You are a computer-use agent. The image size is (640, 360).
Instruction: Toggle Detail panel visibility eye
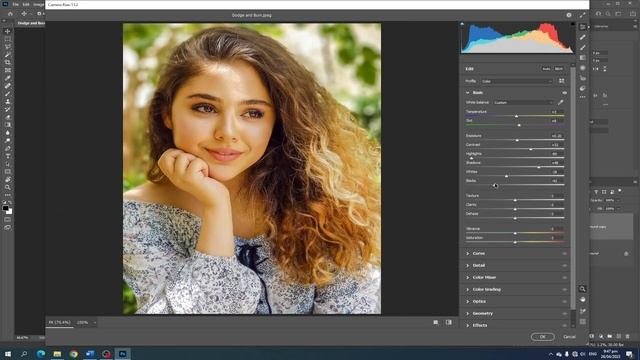pyautogui.click(x=564, y=266)
